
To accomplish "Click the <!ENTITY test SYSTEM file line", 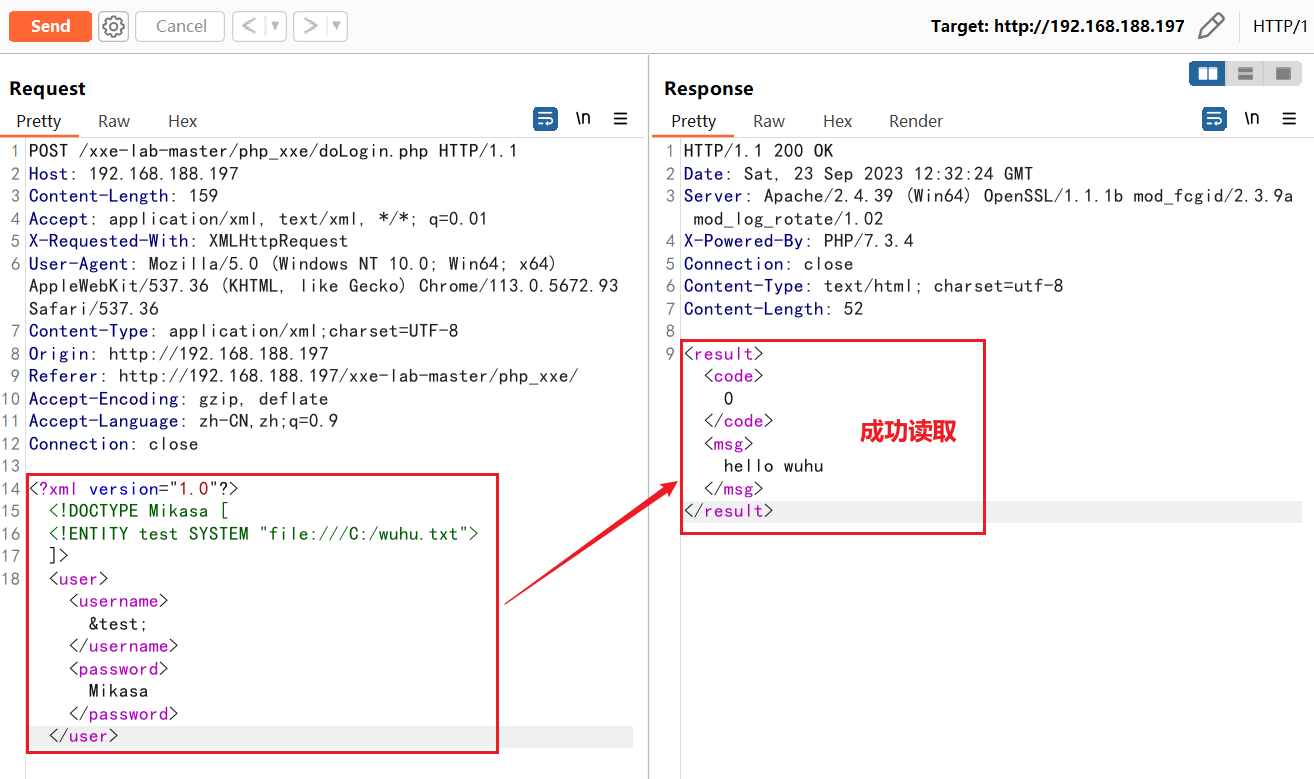I will coord(263,534).
